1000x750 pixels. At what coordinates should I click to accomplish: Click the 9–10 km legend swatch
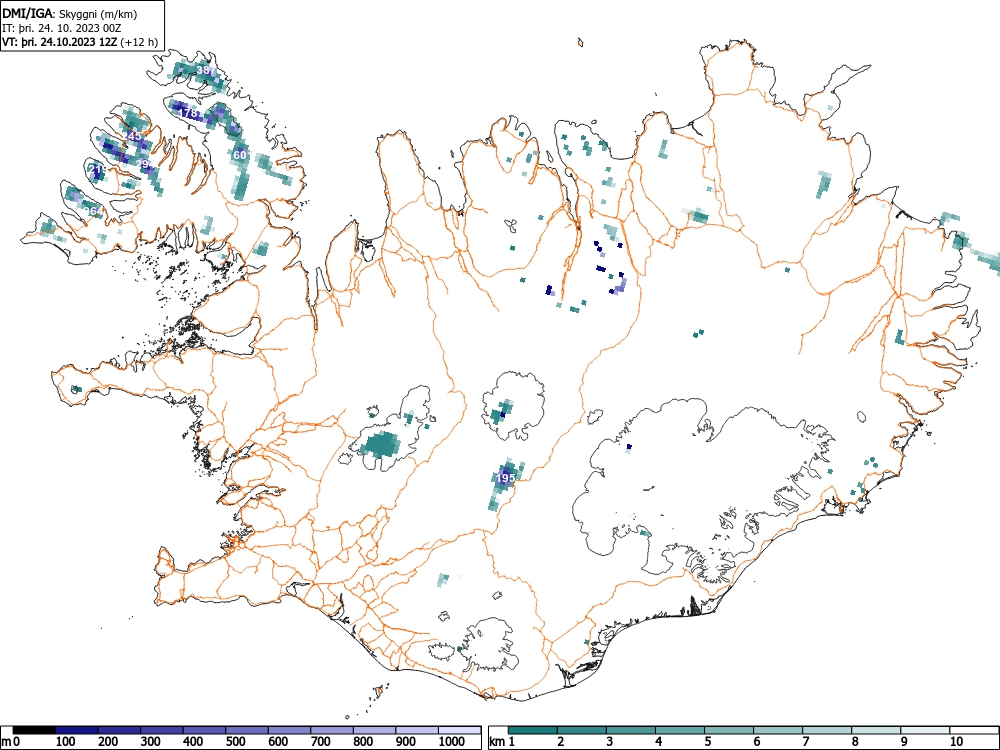point(925,730)
